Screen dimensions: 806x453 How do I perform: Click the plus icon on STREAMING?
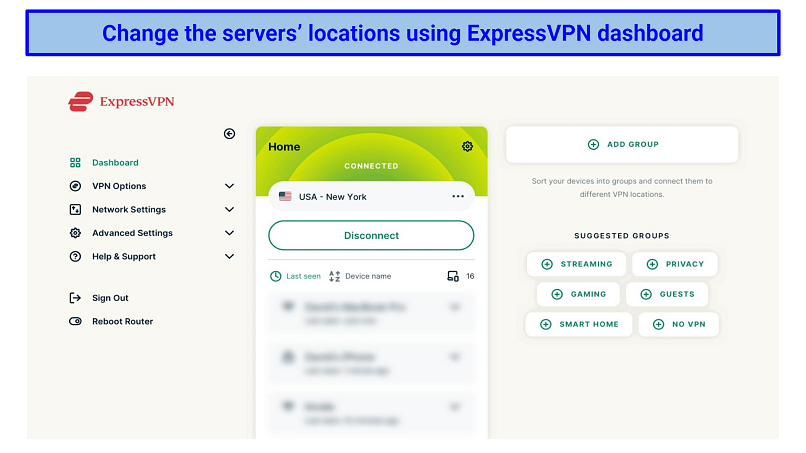[x=547, y=264]
